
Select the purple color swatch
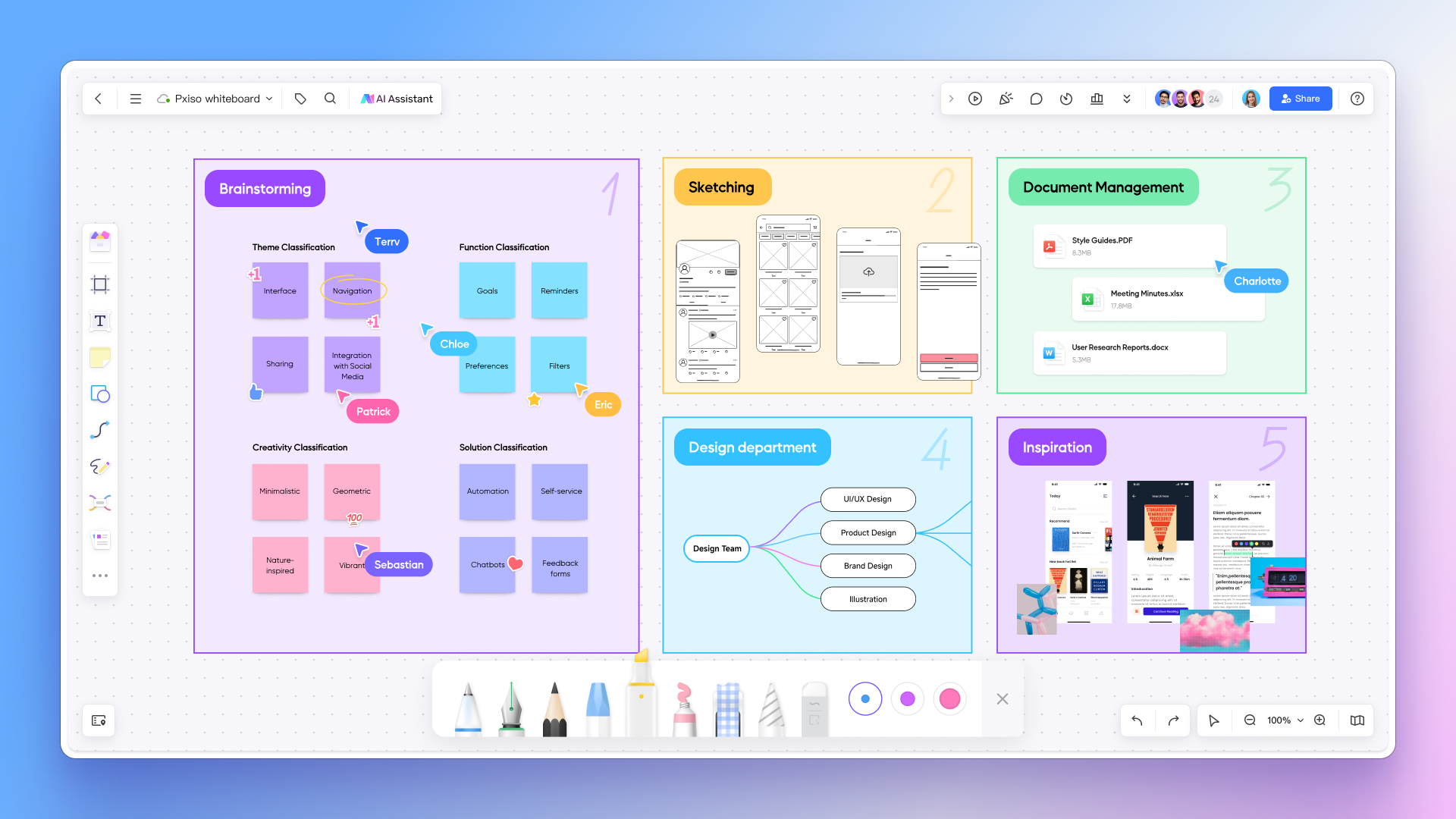(907, 698)
